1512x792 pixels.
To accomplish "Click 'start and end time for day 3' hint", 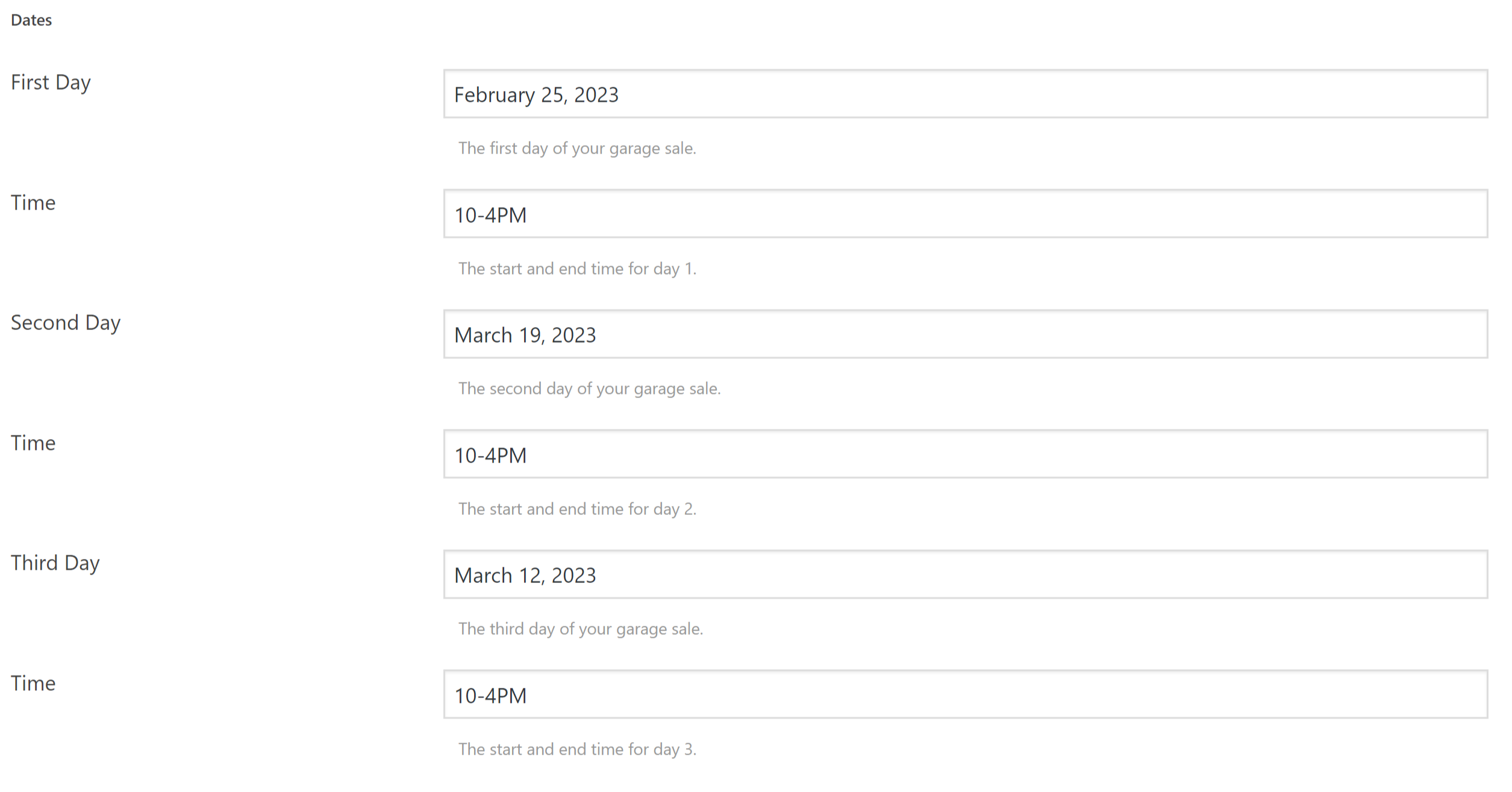I will click(592, 749).
